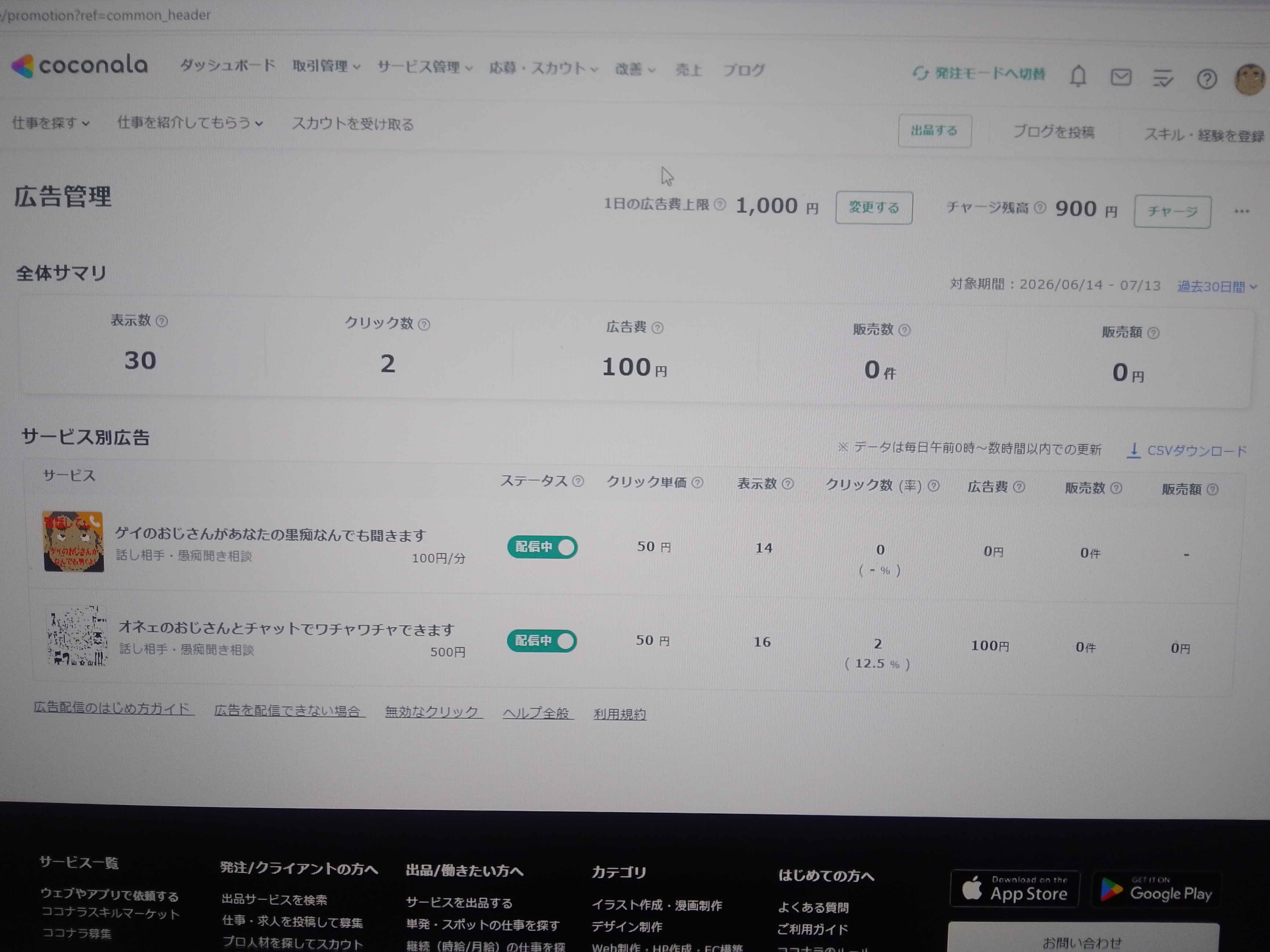Expand the 仕事を探す dropdown

point(50,123)
